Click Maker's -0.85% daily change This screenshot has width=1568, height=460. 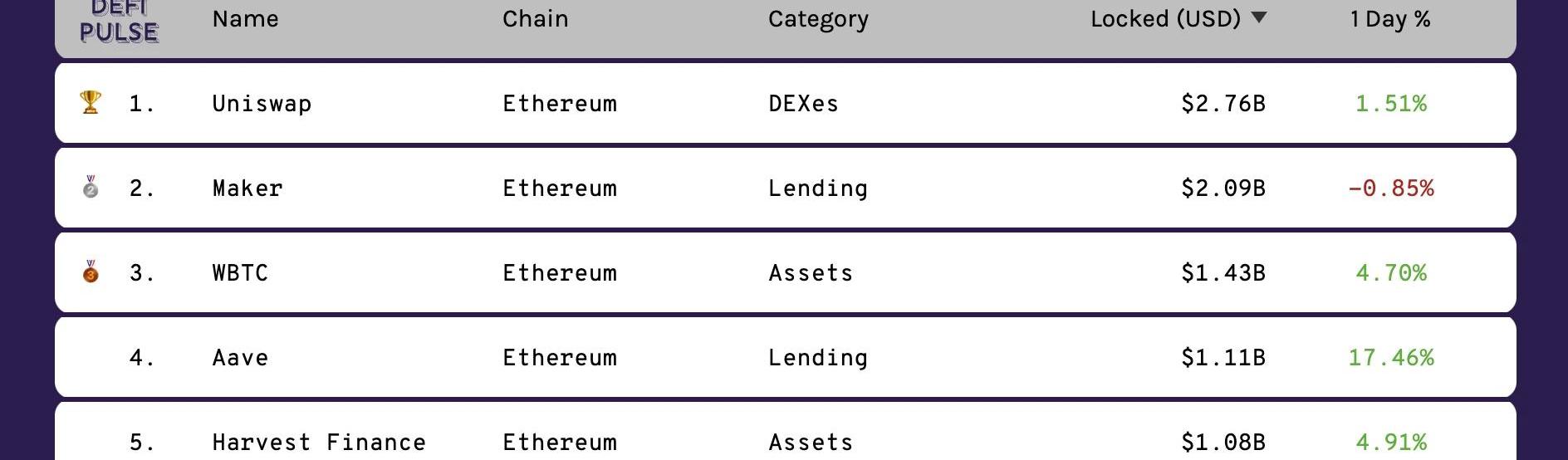coord(1390,188)
